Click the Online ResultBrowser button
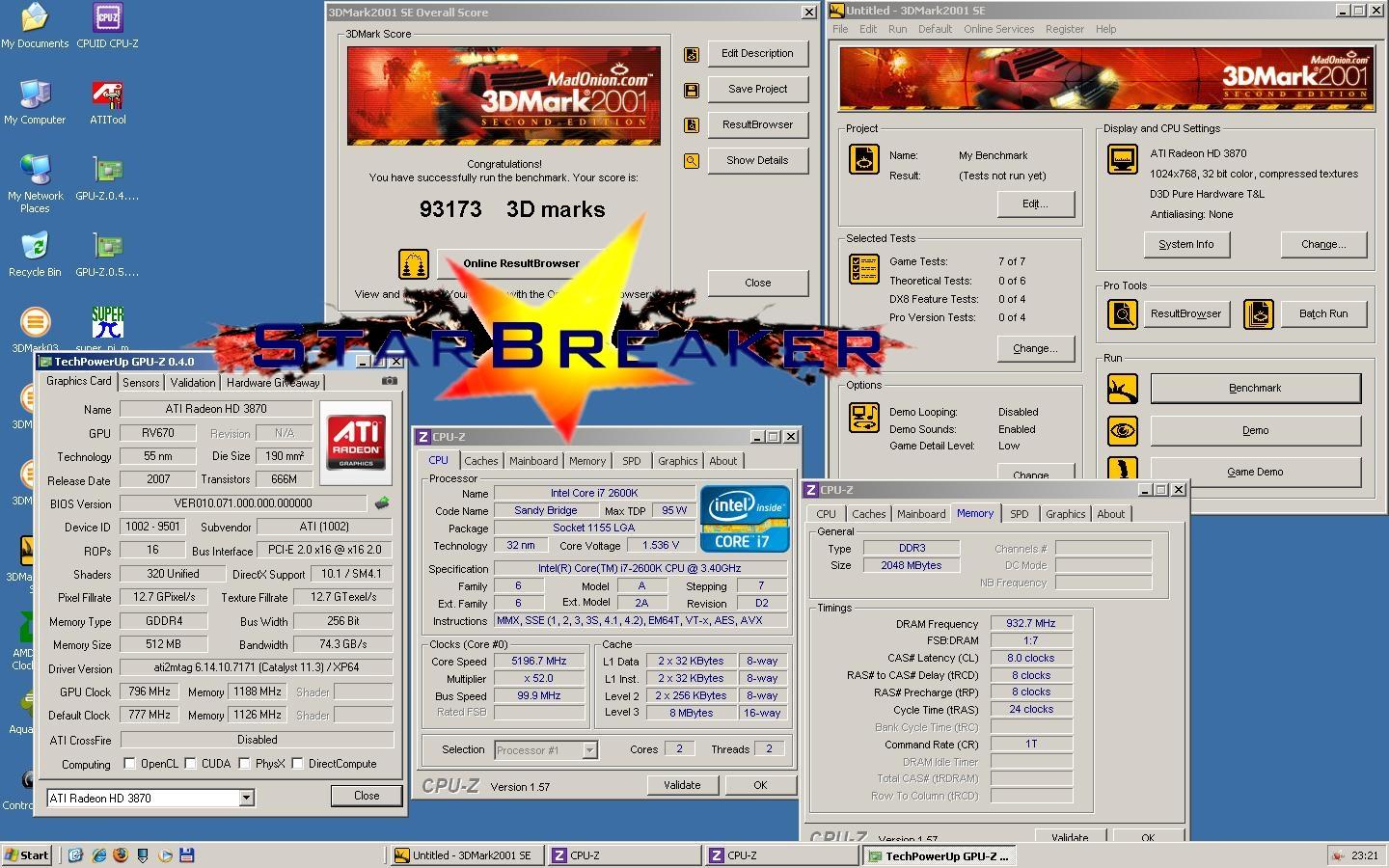This screenshot has height=868, width=1389. tap(521, 263)
